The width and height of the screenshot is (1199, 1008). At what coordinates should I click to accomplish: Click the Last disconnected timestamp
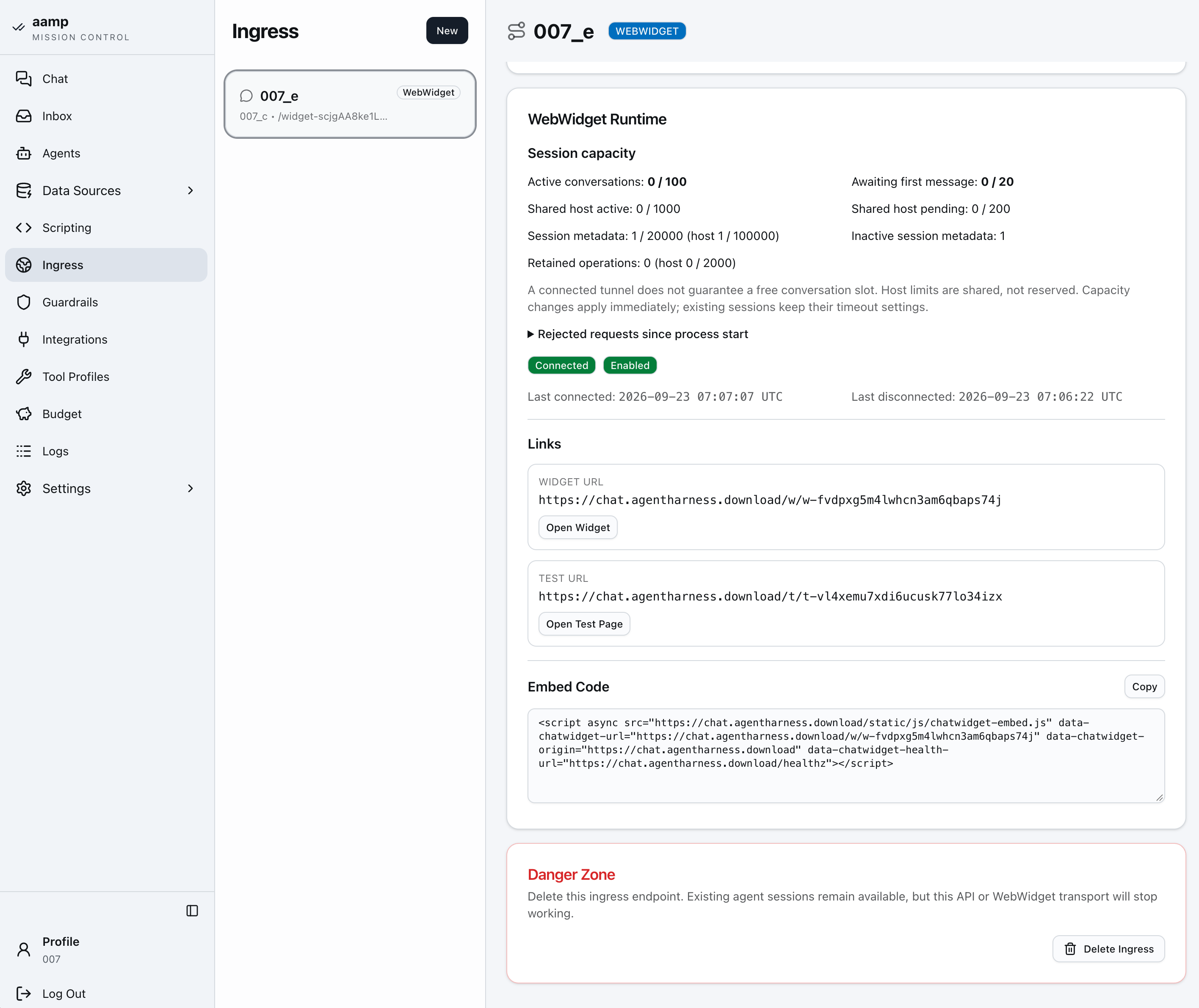tap(1040, 397)
